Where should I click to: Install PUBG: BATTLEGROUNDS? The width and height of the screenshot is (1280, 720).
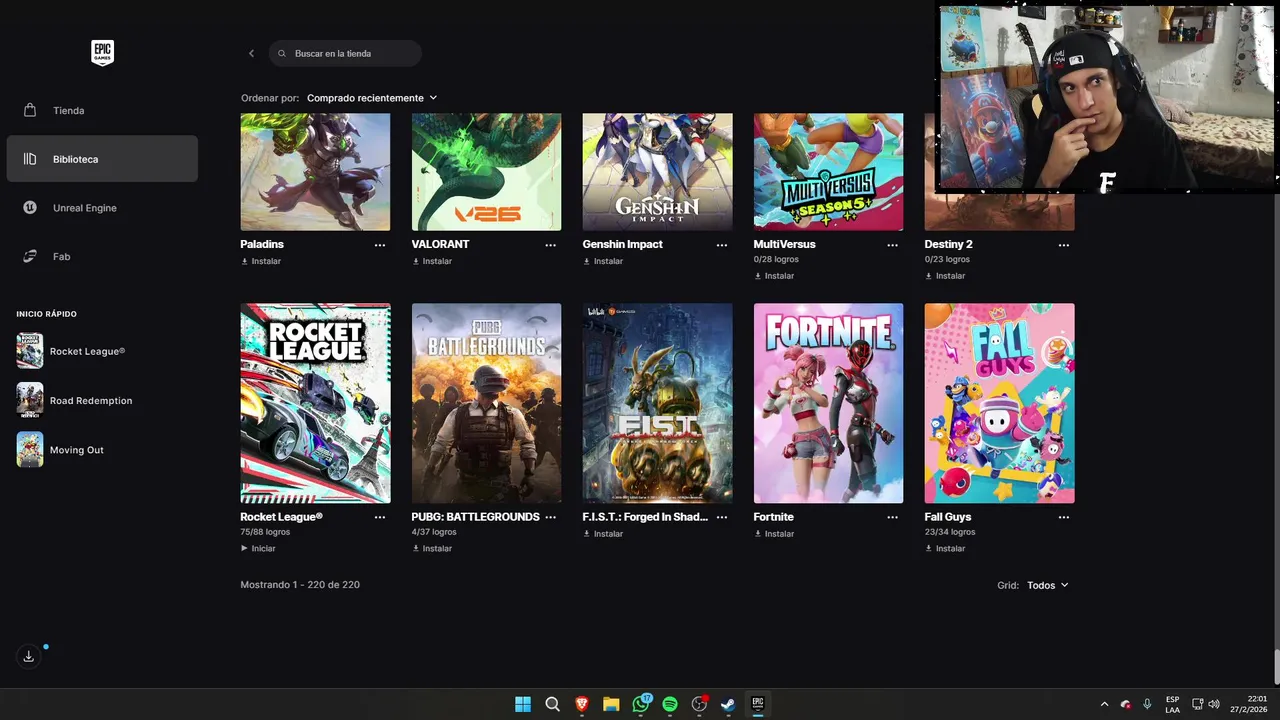432,548
